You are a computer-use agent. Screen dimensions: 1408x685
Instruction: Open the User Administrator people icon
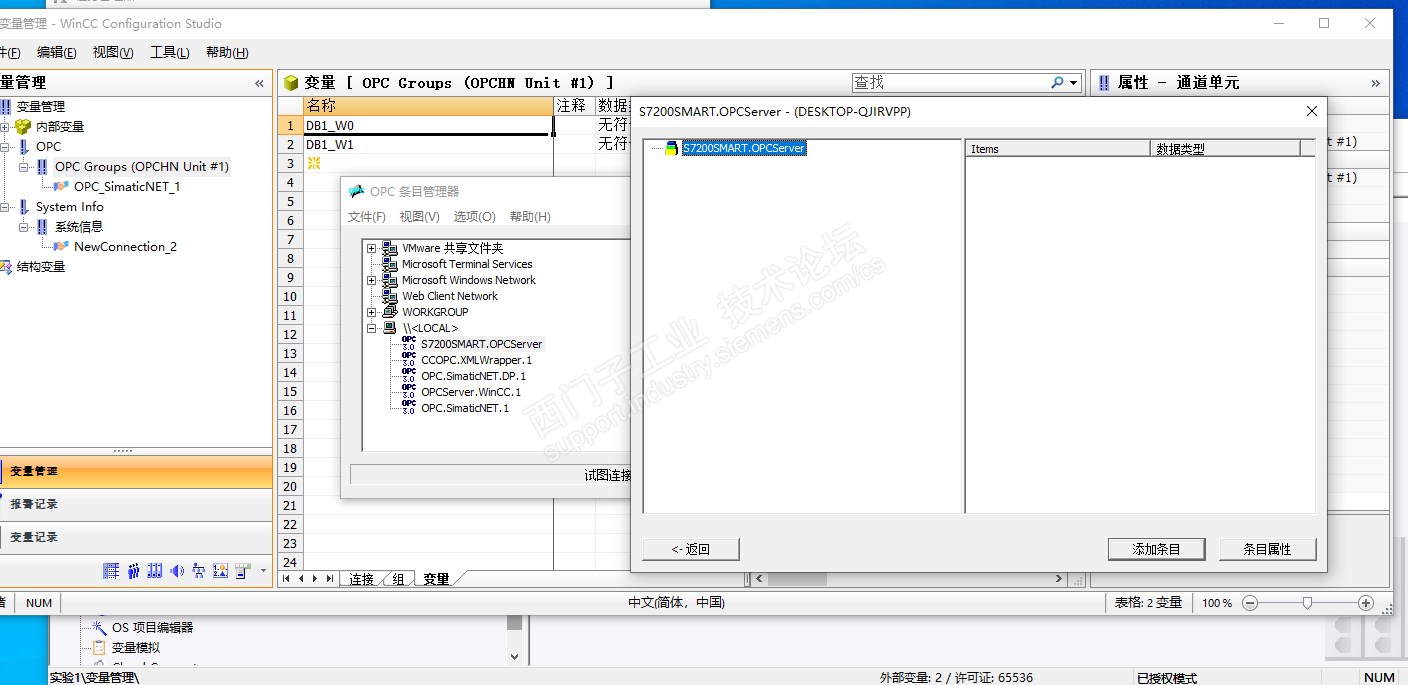pyautogui.click(x=133, y=571)
